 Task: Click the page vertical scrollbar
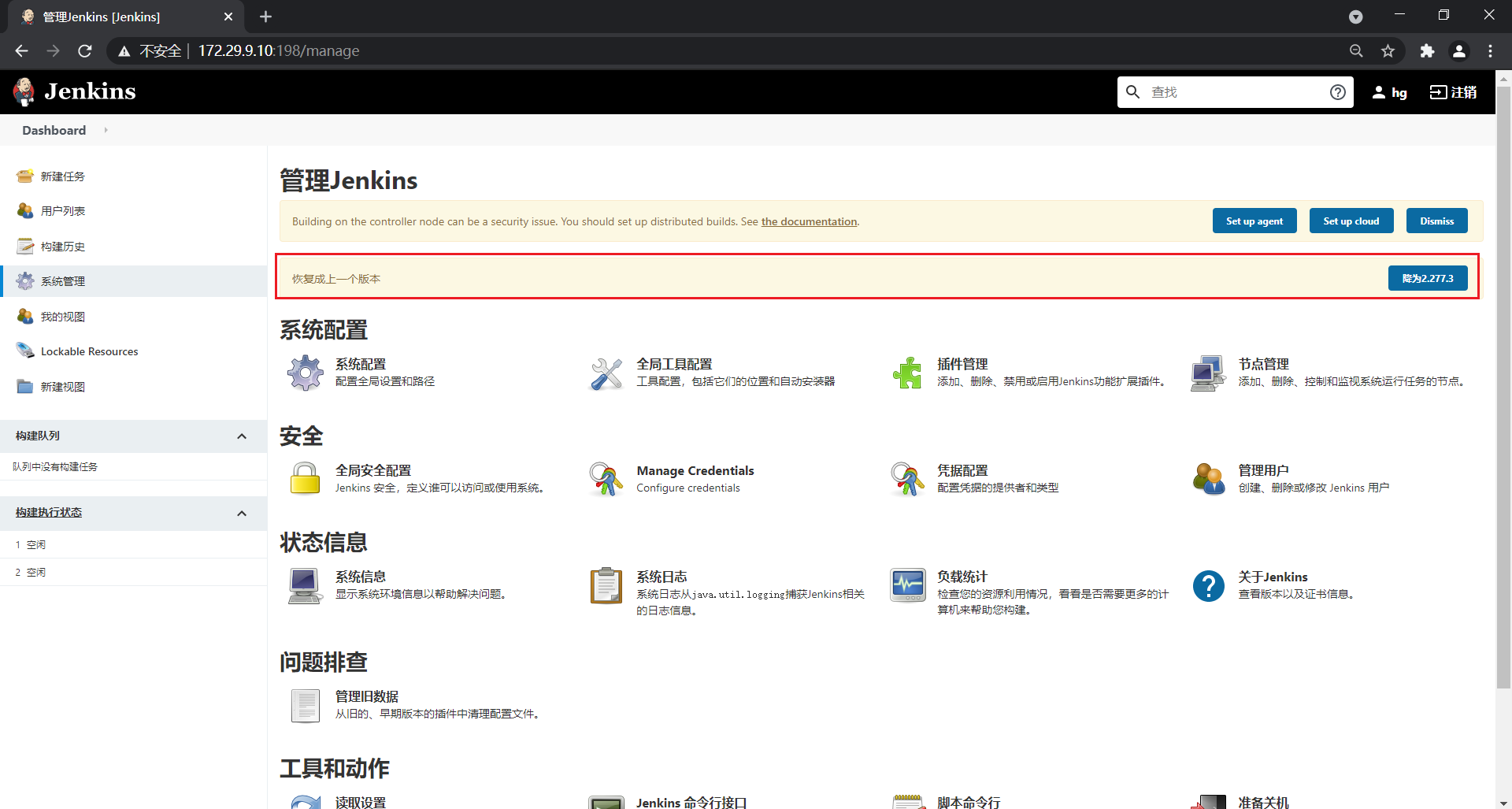[1503, 386]
